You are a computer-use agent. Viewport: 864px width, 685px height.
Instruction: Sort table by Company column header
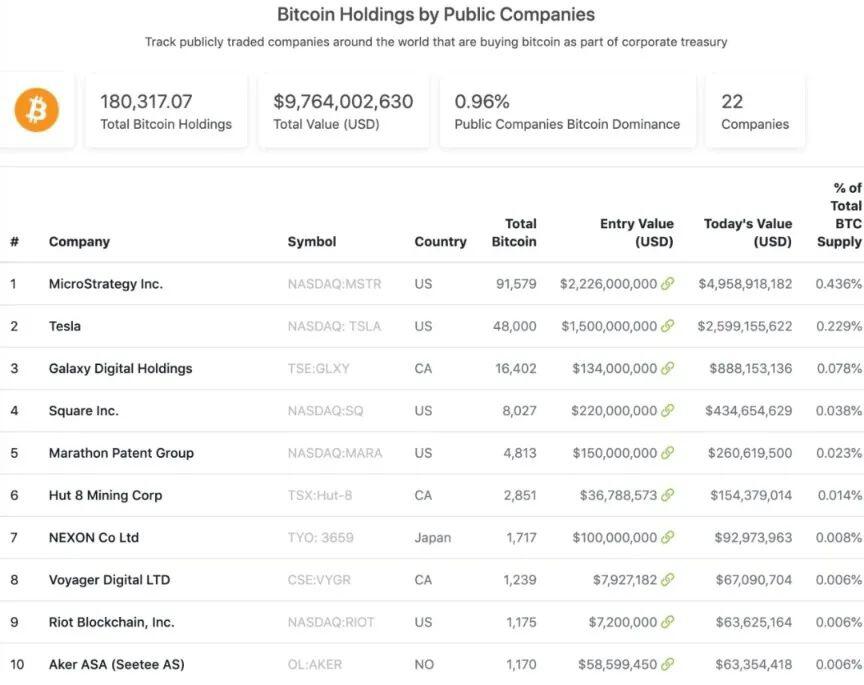point(79,242)
